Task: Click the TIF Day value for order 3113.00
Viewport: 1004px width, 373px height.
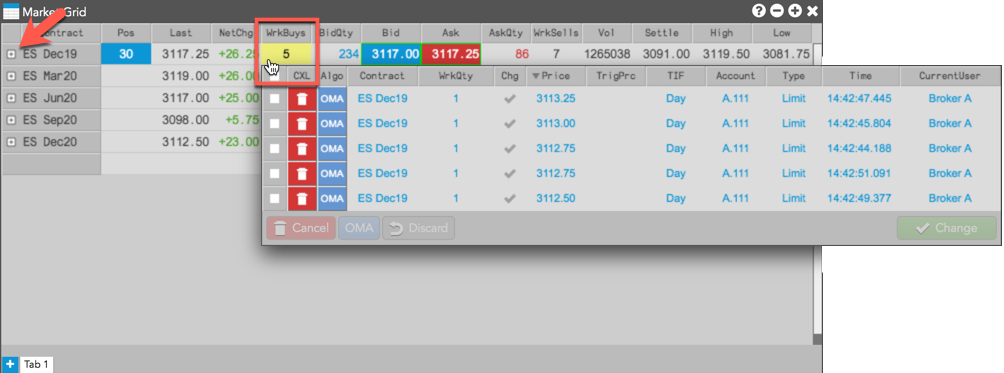Action: click(676, 124)
